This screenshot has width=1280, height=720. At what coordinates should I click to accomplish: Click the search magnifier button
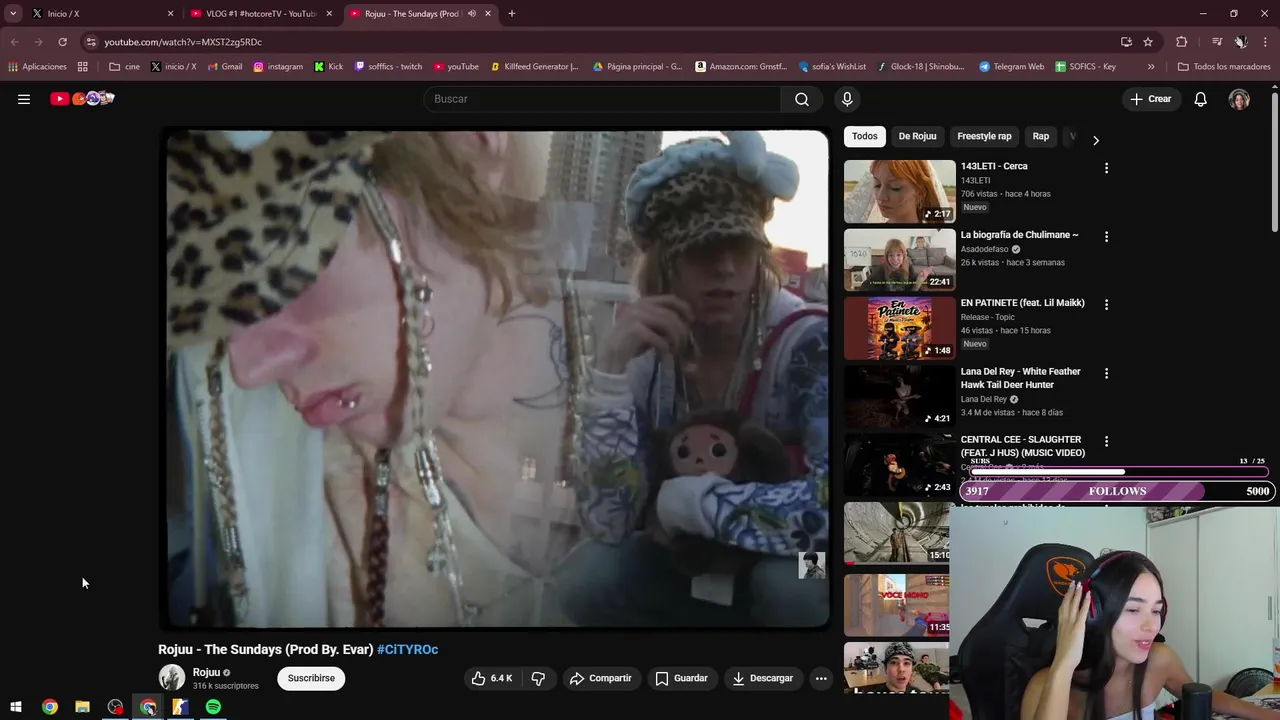click(802, 99)
